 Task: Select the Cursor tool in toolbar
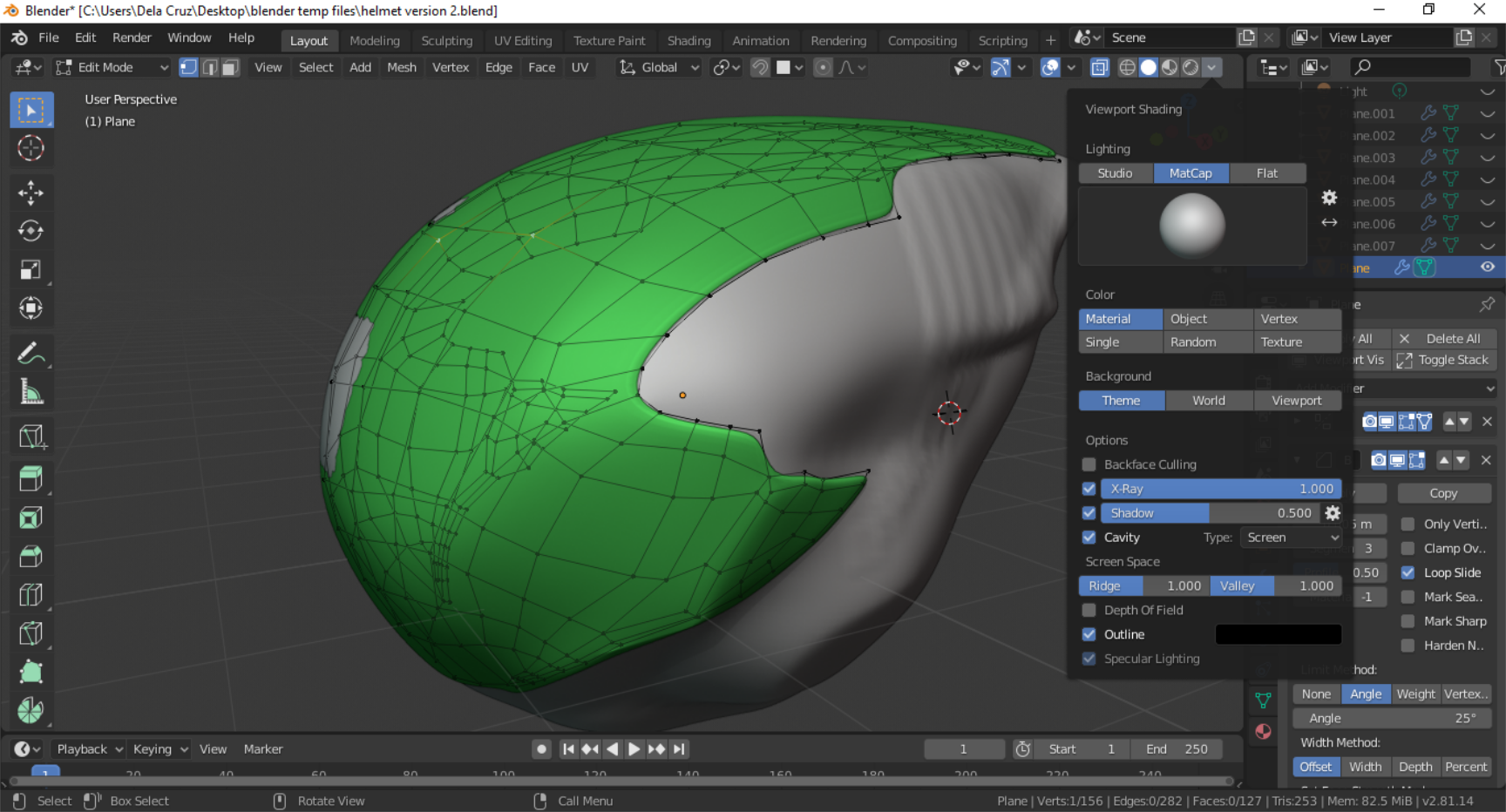[31, 148]
